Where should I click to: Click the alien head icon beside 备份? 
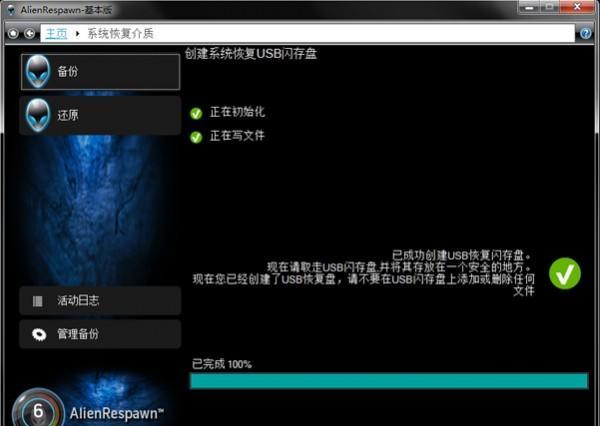(x=38, y=72)
